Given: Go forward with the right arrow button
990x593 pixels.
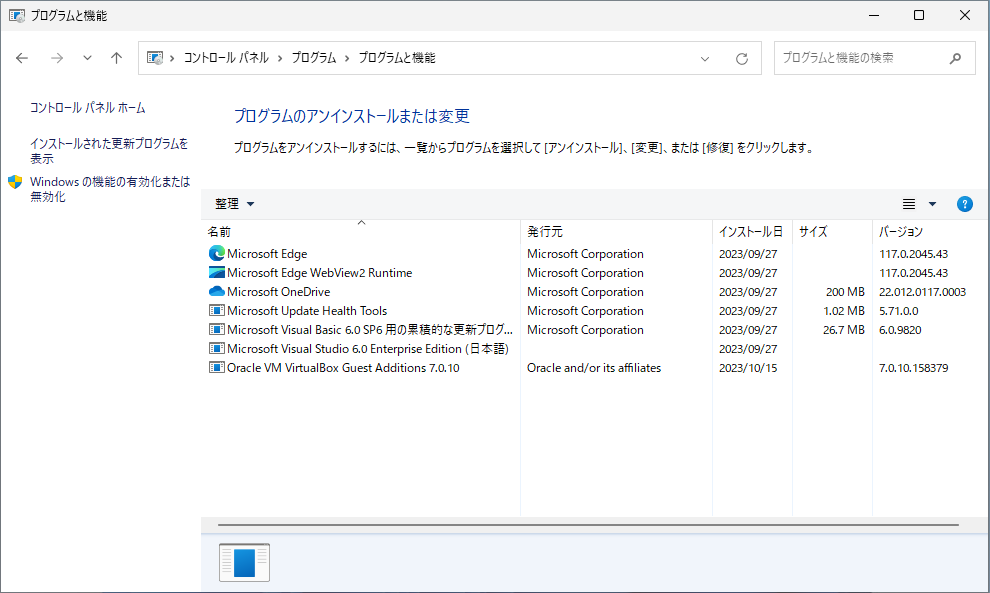Looking at the screenshot, I should pos(57,58).
